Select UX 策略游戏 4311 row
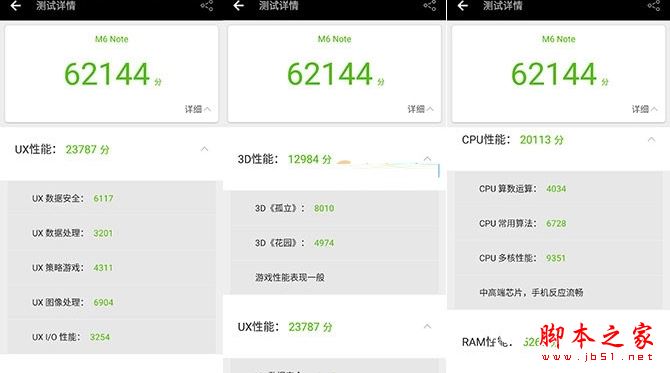Image resolution: width=670 pixels, height=373 pixels. coord(112,268)
